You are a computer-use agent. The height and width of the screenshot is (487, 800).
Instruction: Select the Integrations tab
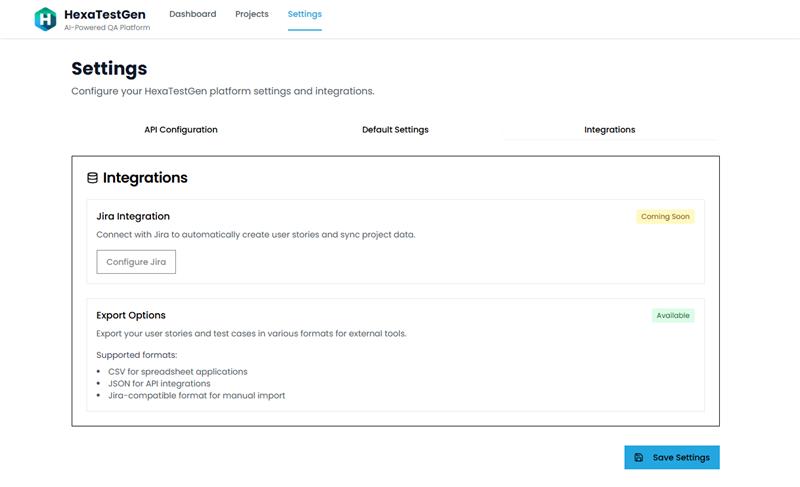pyautogui.click(x=610, y=130)
